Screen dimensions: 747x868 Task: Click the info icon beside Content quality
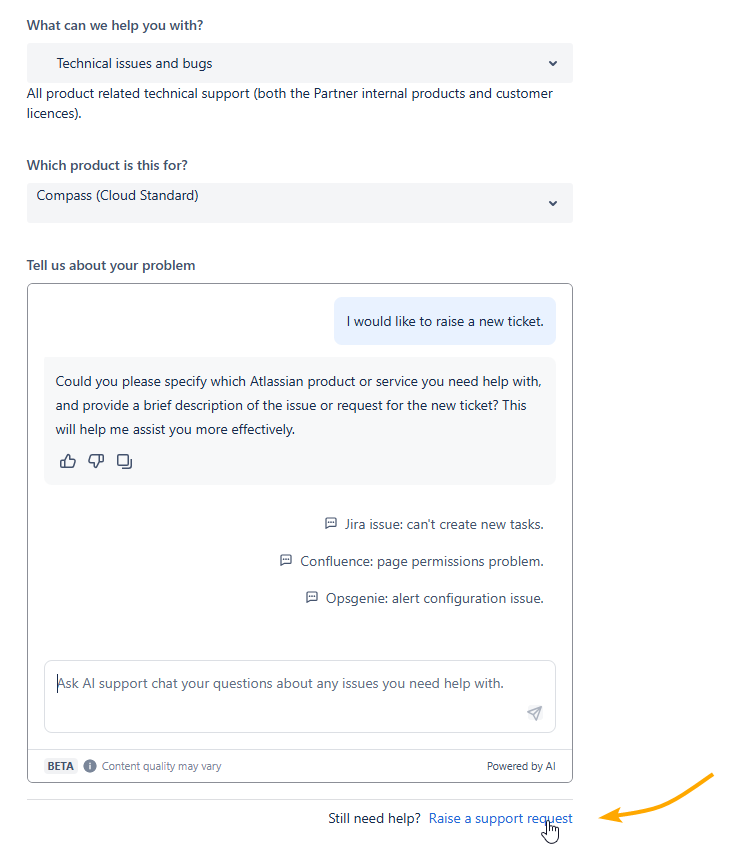point(90,766)
